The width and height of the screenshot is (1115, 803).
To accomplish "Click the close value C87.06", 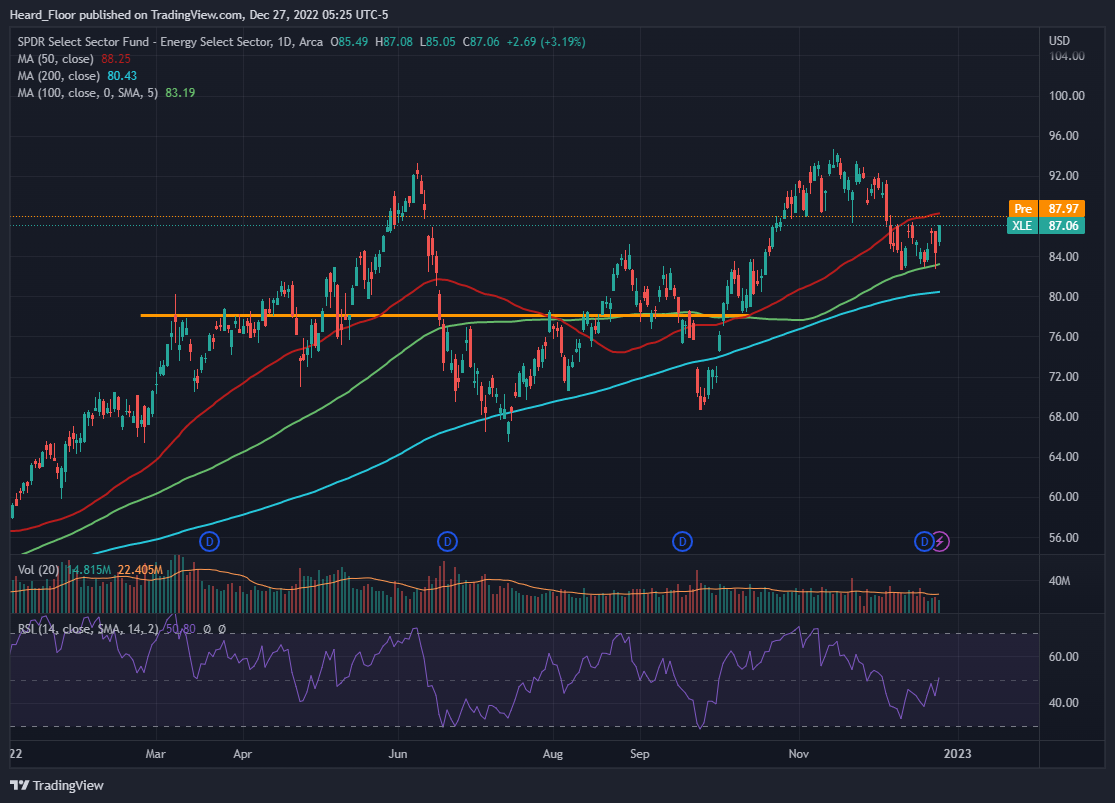I will 481,42.
